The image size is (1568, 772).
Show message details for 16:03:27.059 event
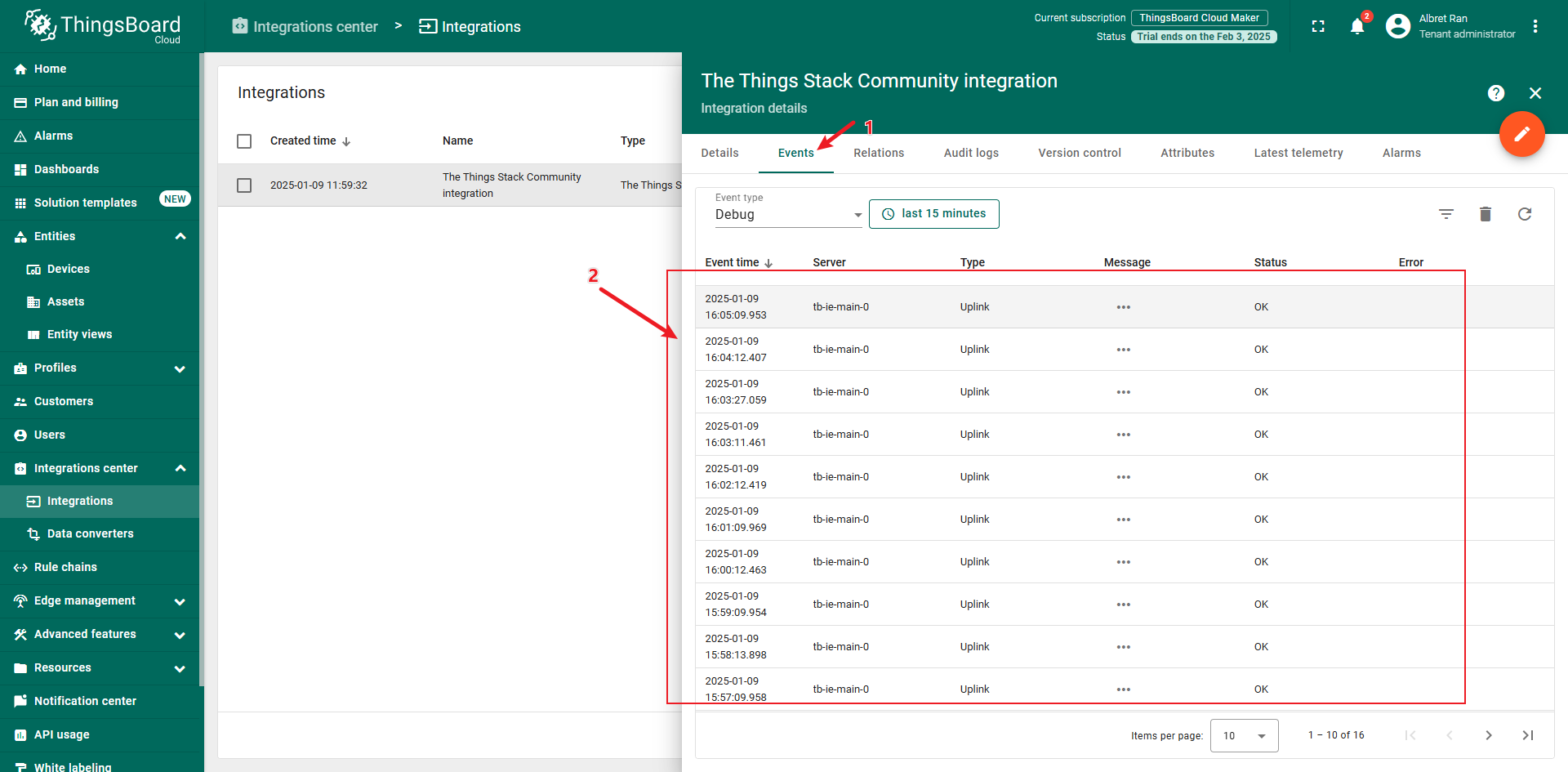point(1124,392)
